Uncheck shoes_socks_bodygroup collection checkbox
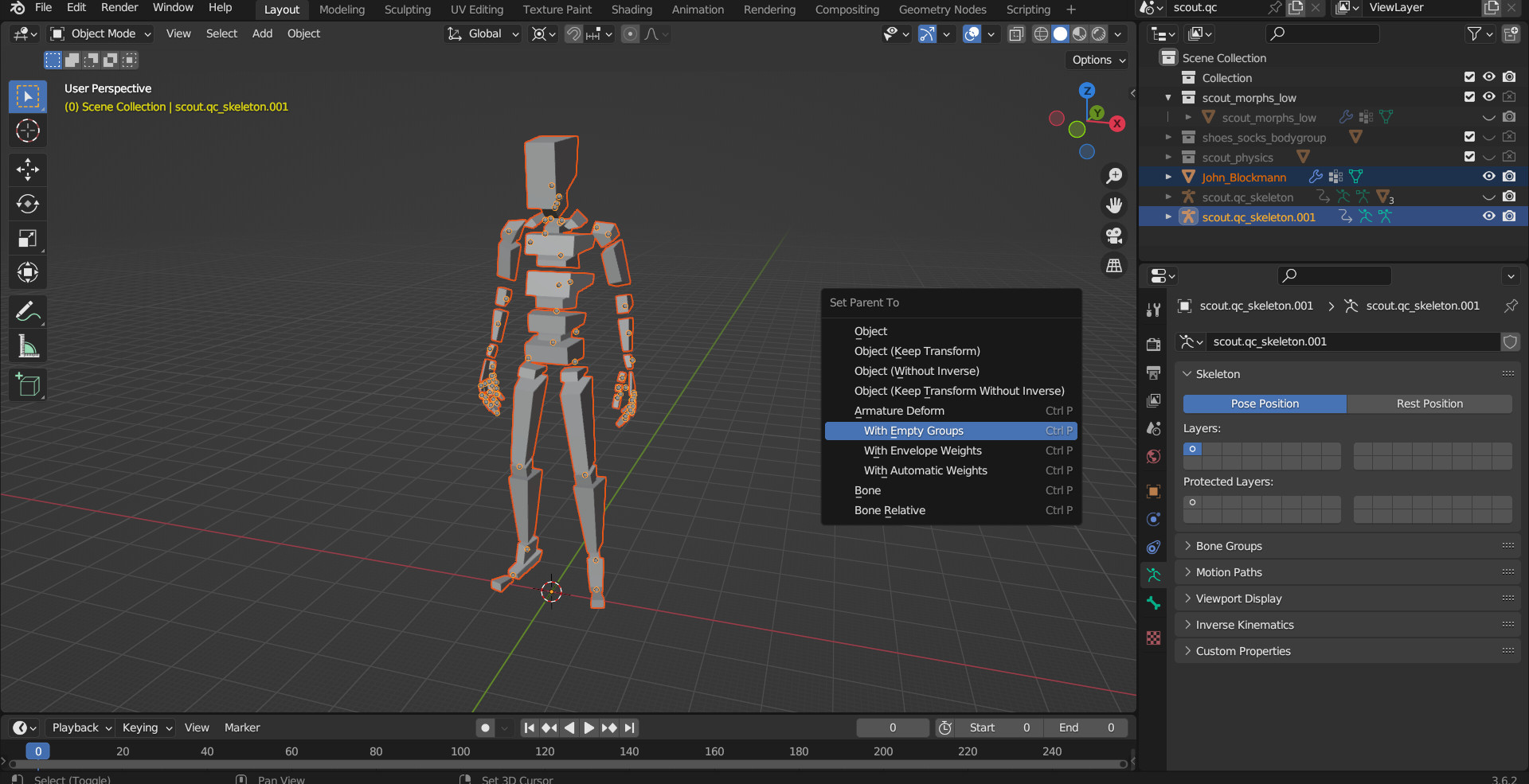Image resolution: width=1529 pixels, height=784 pixels. [1469, 137]
